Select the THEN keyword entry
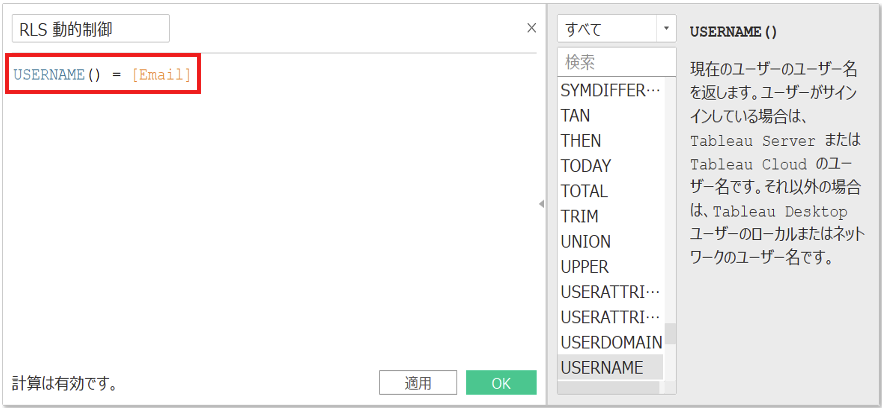The image size is (882, 408). [581, 141]
